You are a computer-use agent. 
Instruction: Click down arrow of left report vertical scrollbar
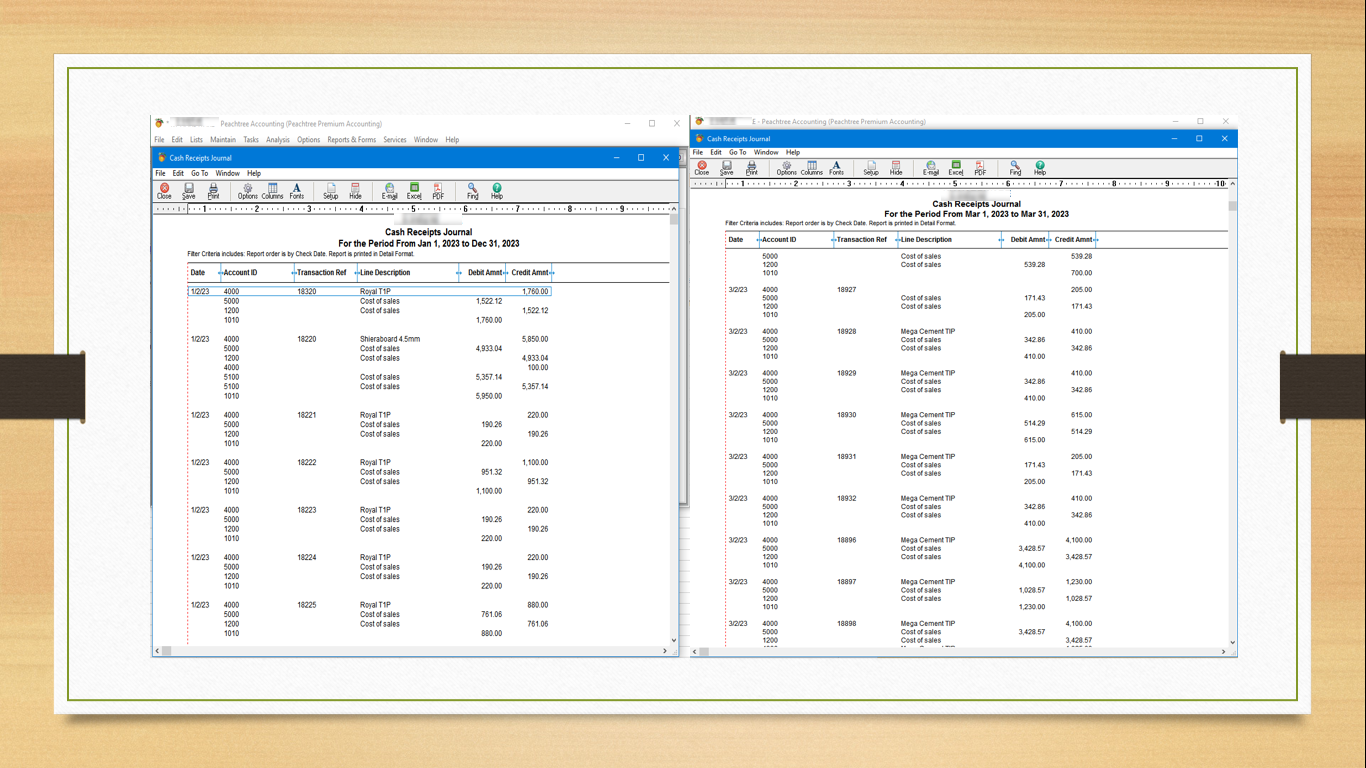673,640
